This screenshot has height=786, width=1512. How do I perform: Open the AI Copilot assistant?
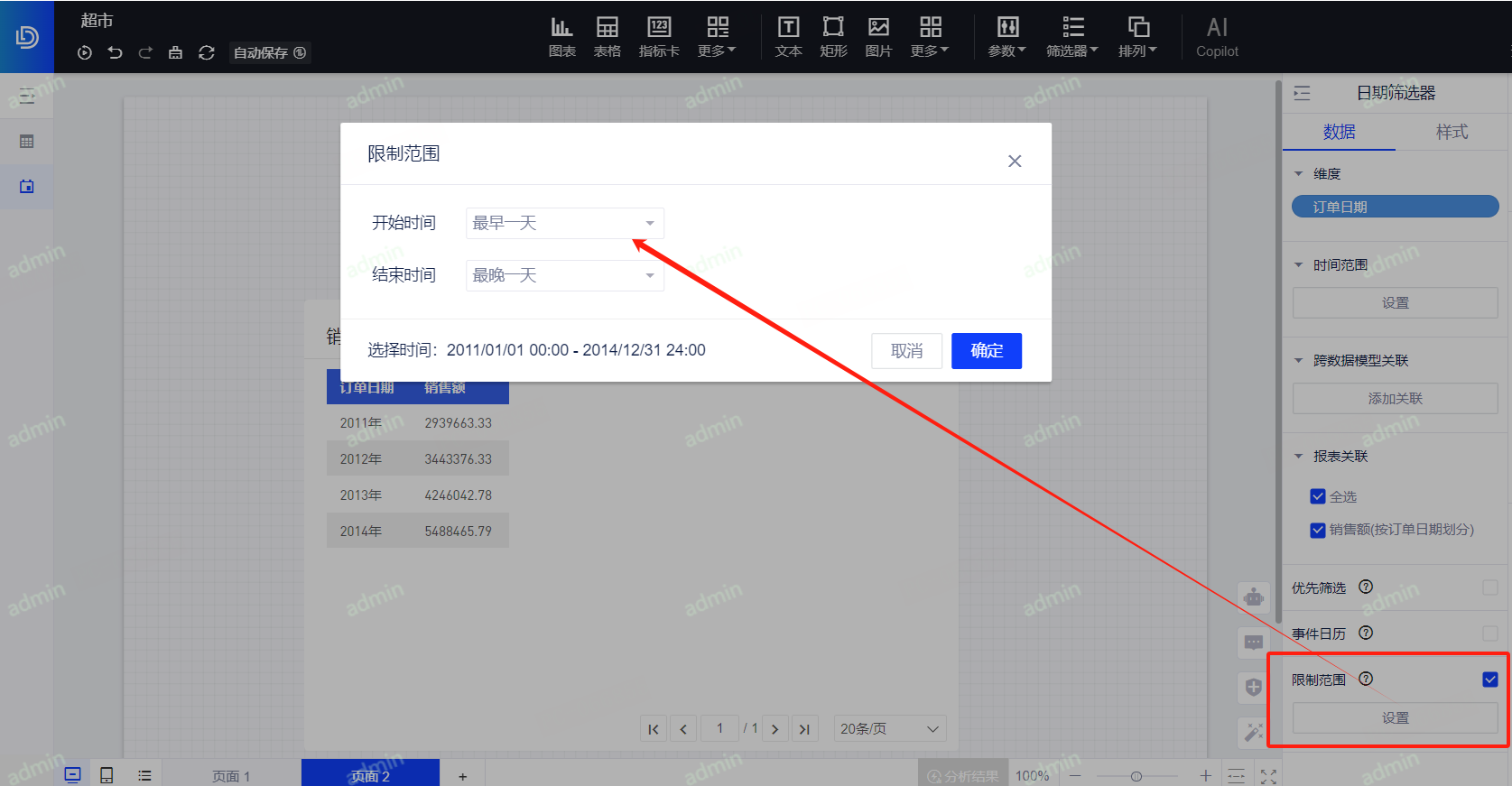point(1217,37)
